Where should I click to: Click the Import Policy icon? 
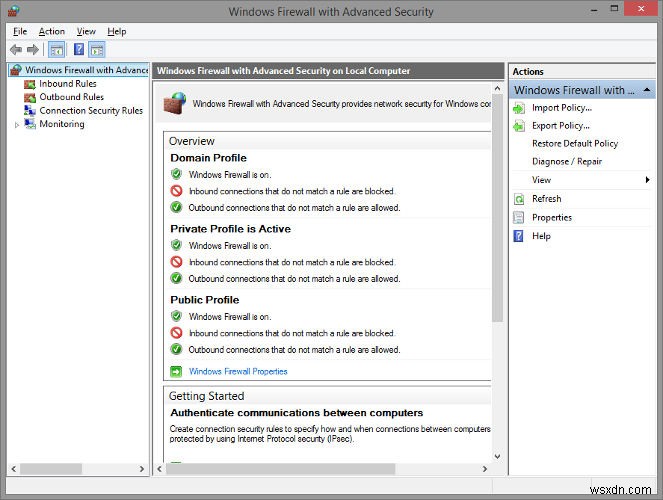tap(519, 108)
